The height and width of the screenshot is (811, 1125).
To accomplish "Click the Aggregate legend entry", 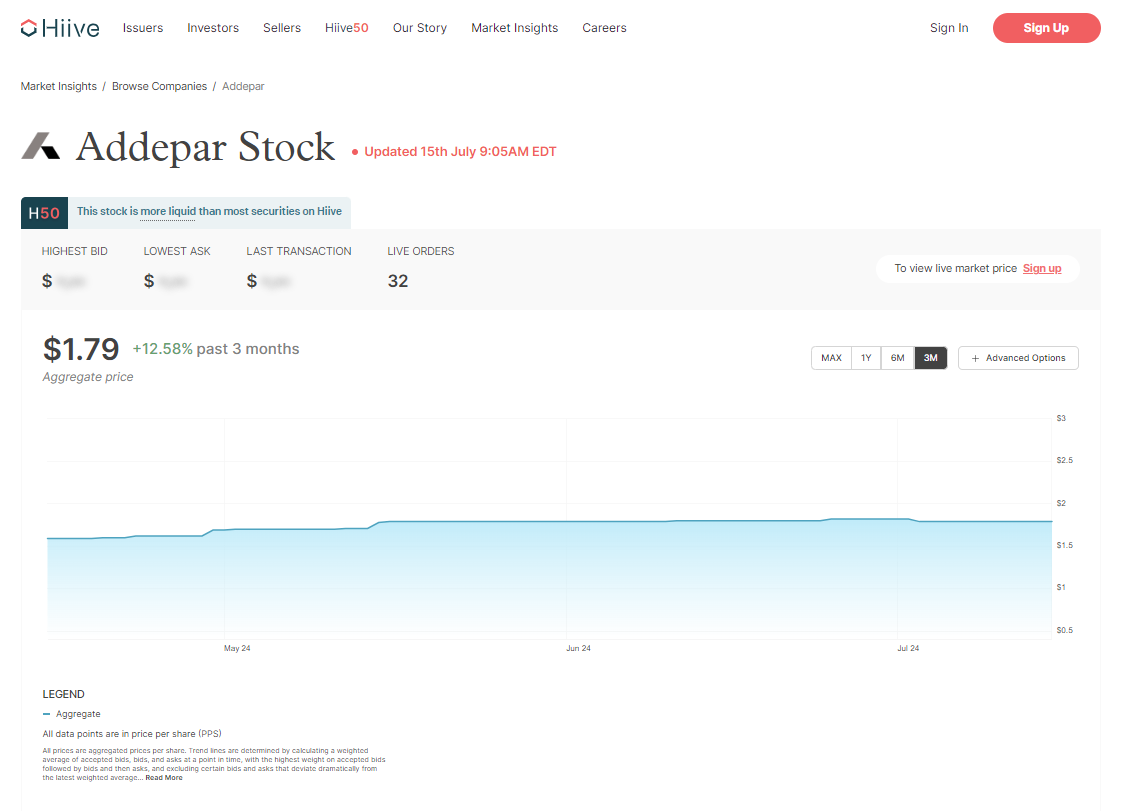I will coord(72,714).
